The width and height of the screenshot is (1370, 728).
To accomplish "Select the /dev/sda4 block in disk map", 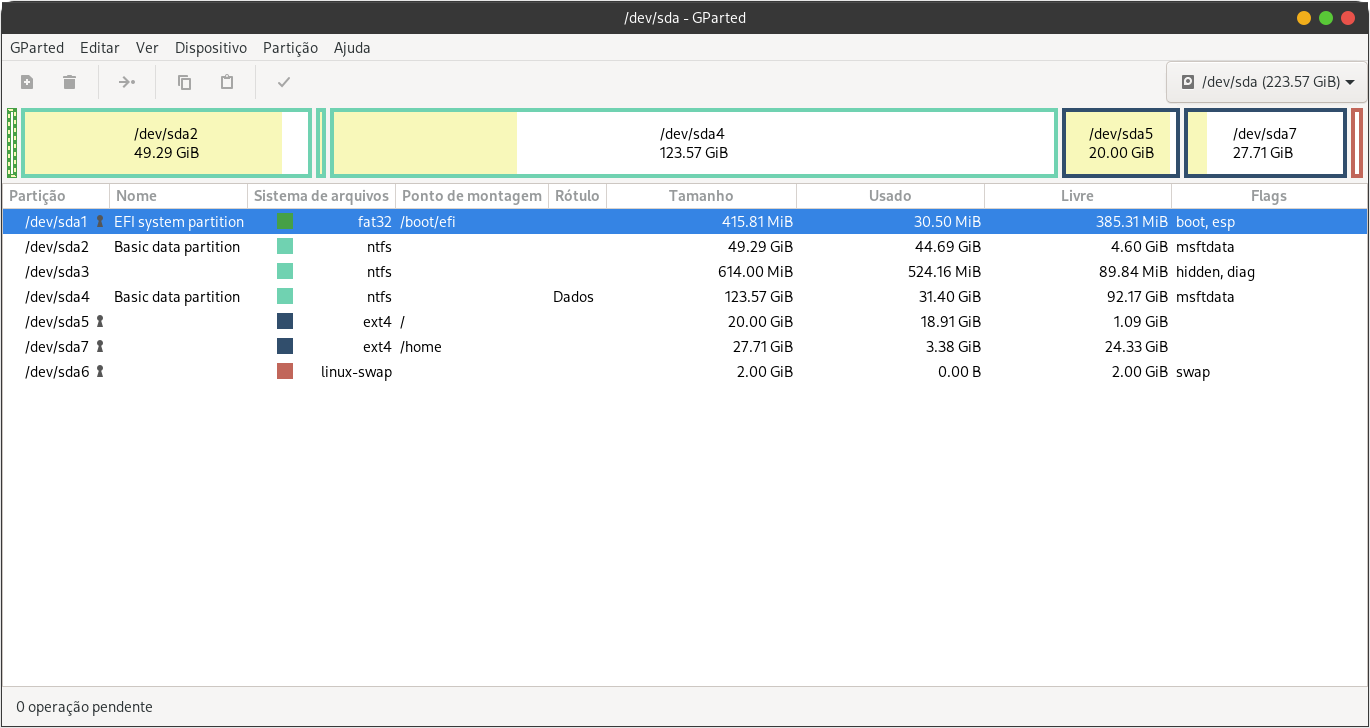I will (x=694, y=143).
